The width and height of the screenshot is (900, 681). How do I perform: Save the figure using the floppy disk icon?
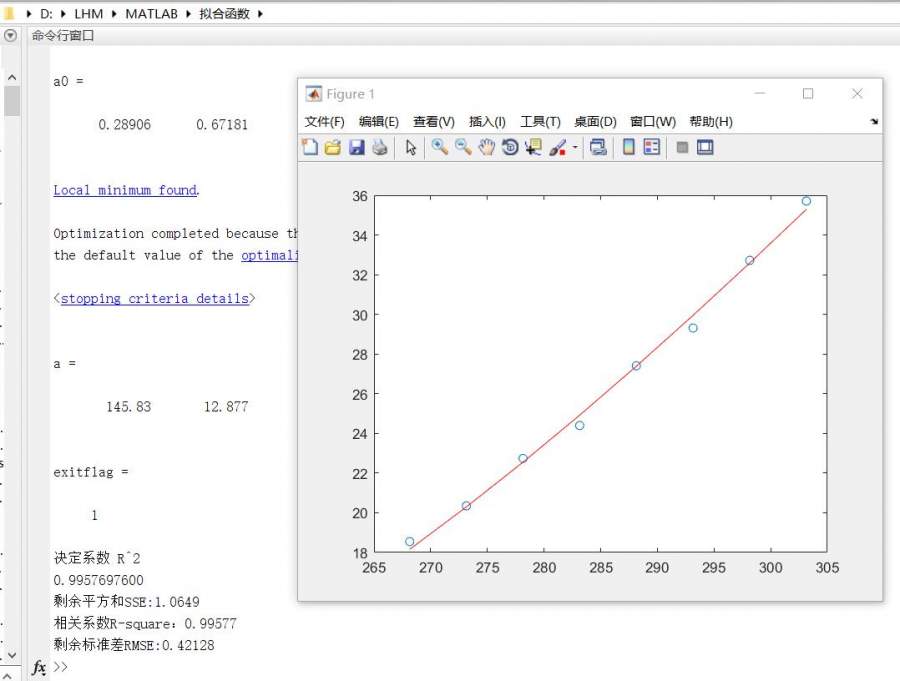coord(357,148)
